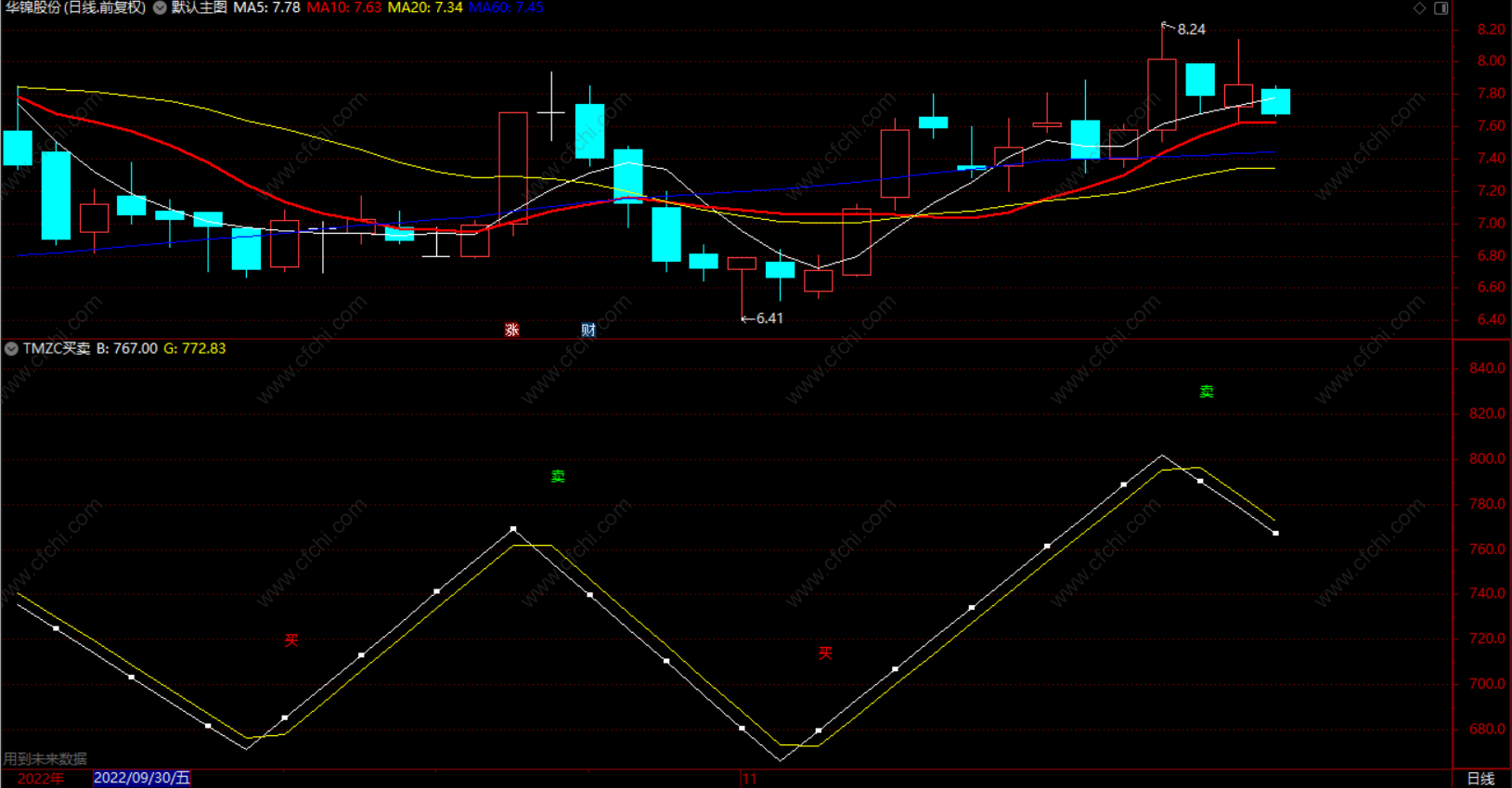
Task: Click the diamond icon at chart top right
Action: pyautogui.click(x=1419, y=8)
